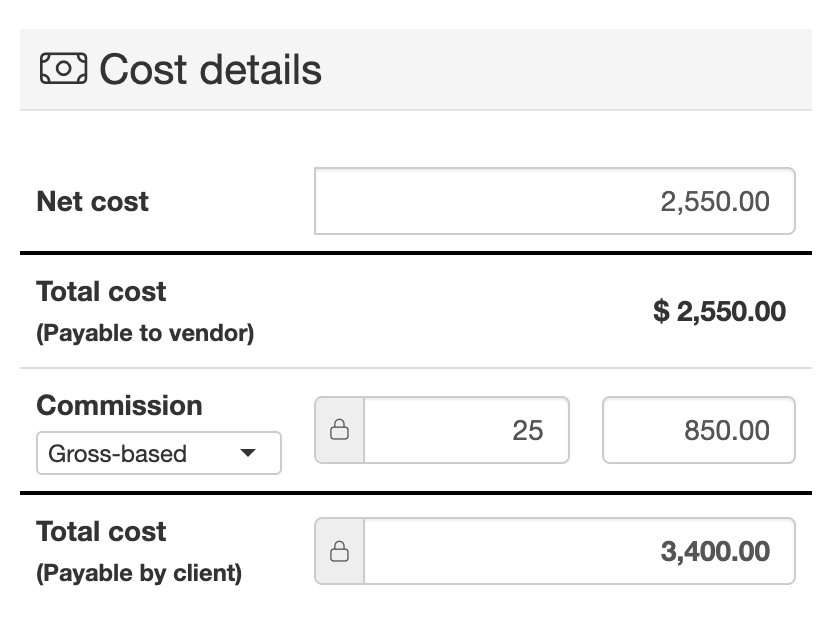Select the commission amount field showing 850.00
Screen dimensions: 838x630
698,431
